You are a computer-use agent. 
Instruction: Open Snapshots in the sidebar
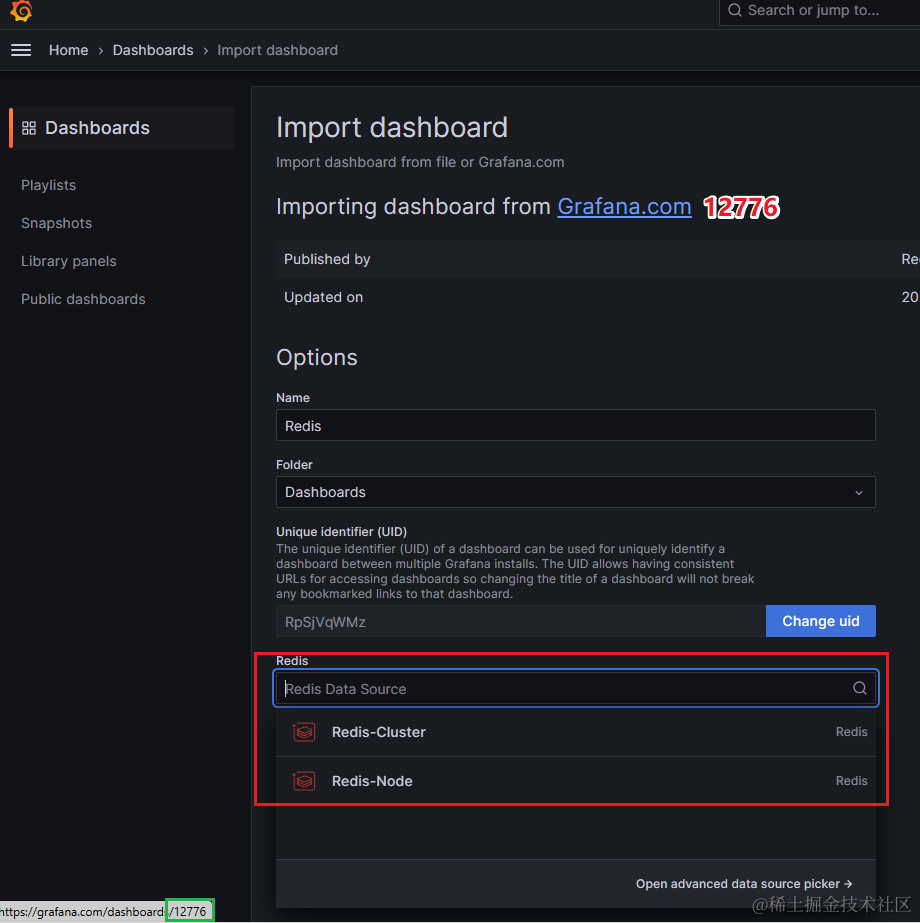(57, 223)
